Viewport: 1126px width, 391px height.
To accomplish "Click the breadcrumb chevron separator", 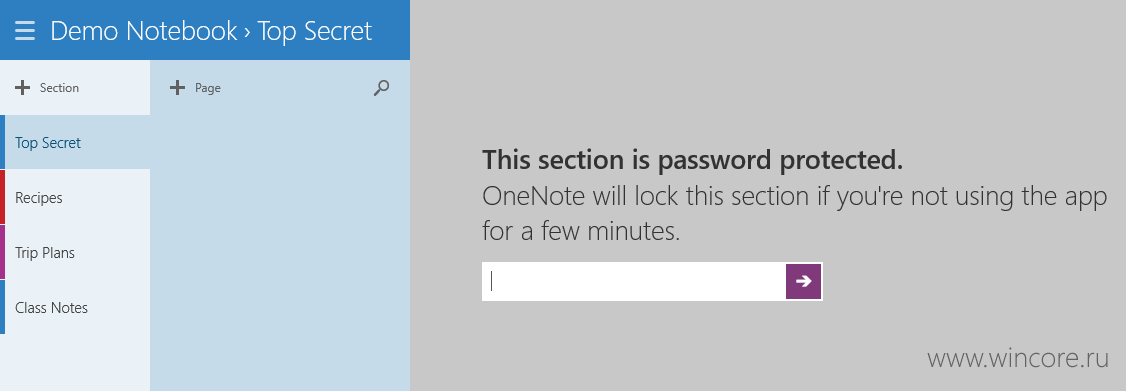I will click(247, 32).
